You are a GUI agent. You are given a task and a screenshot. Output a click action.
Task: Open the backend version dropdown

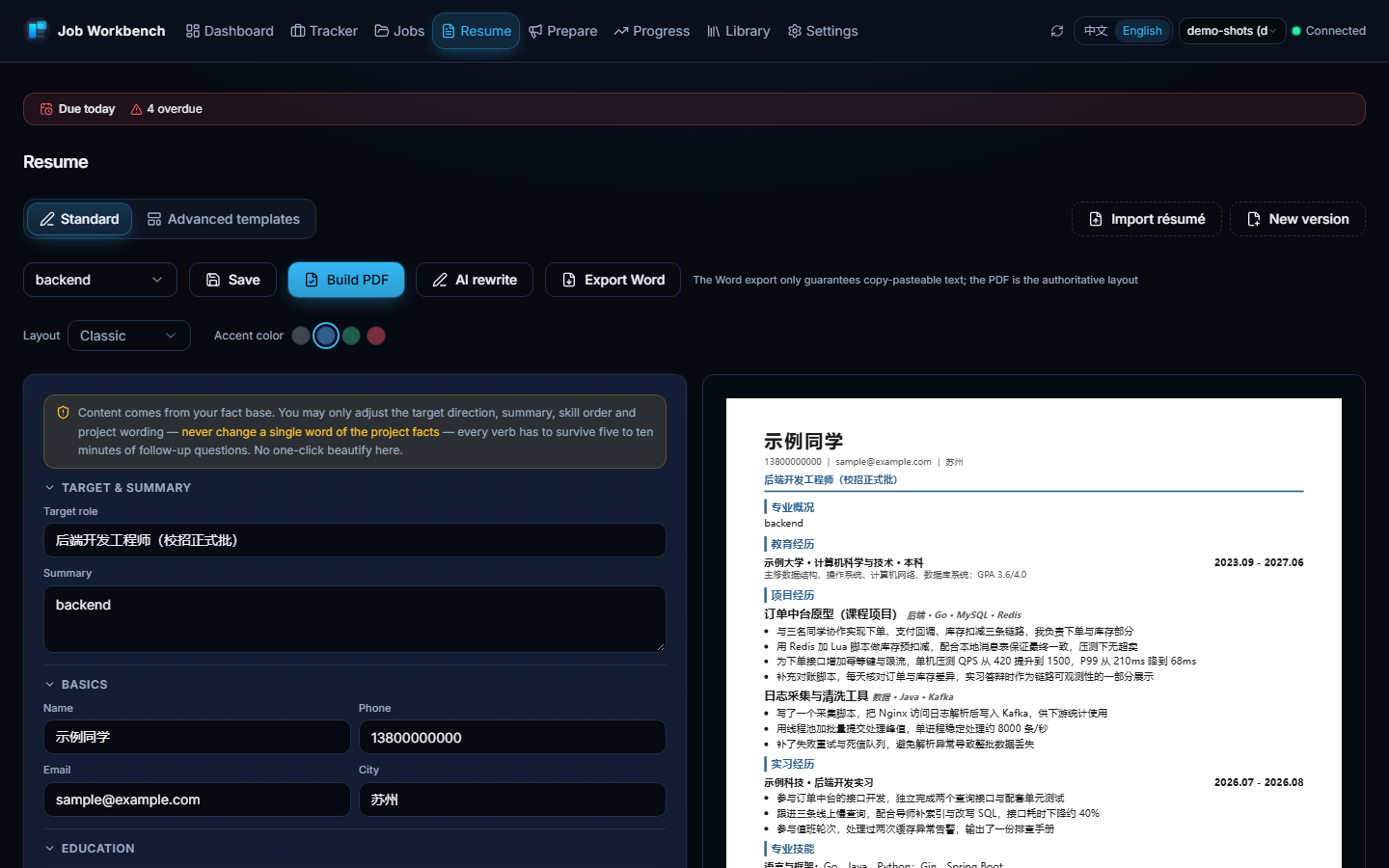[x=100, y=280]
